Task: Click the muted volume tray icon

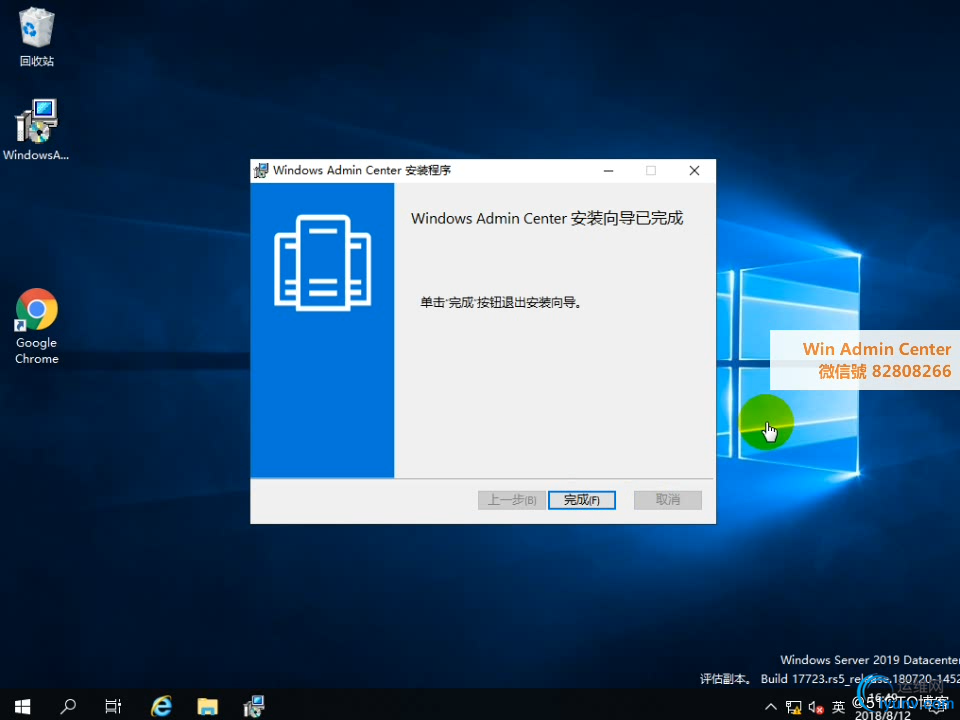Action: pyautogui.click(x=816, y=707)
